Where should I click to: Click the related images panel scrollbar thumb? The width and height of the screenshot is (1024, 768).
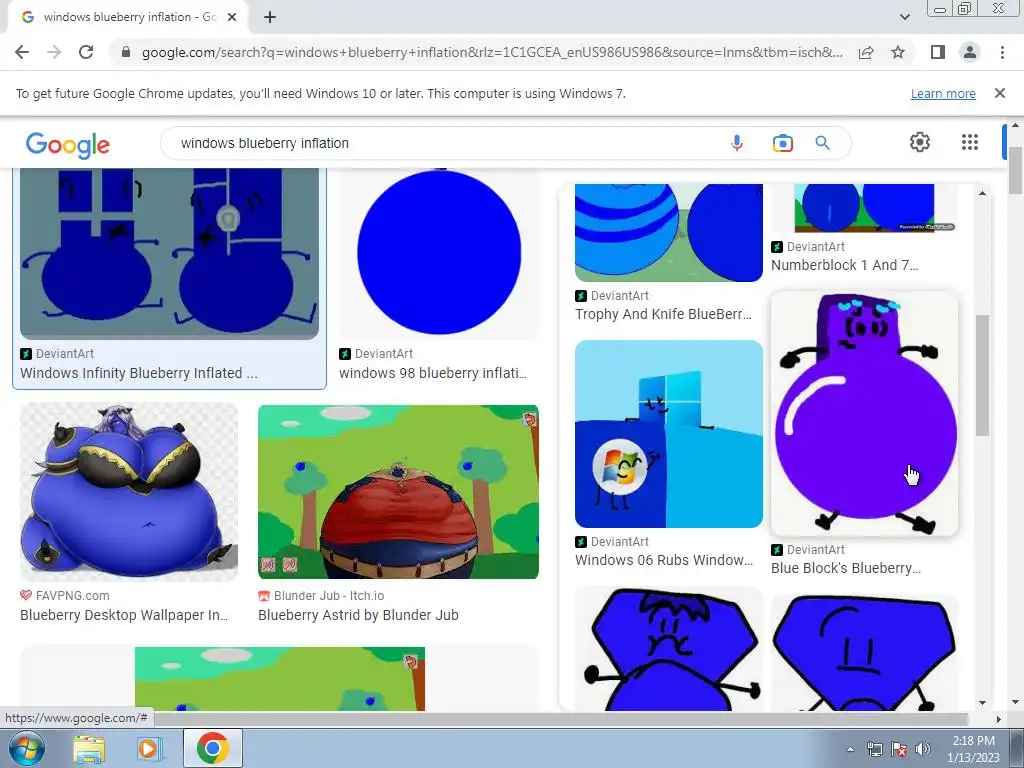click(982, 376)
